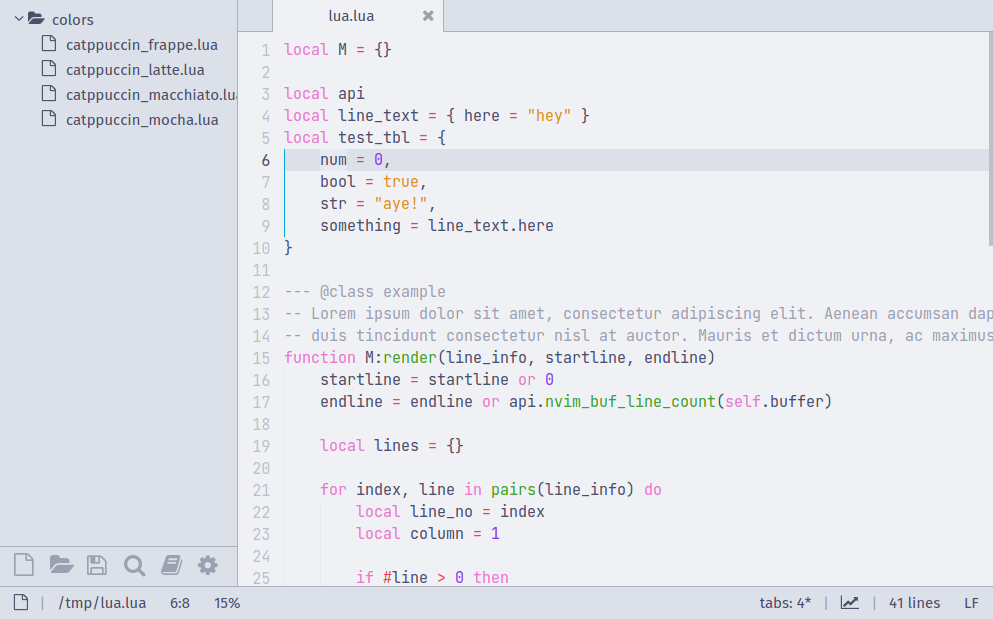The width and height of the screenshot is (993, 619).
Task: Open the search magnifier icon
Action: [134, 565]
